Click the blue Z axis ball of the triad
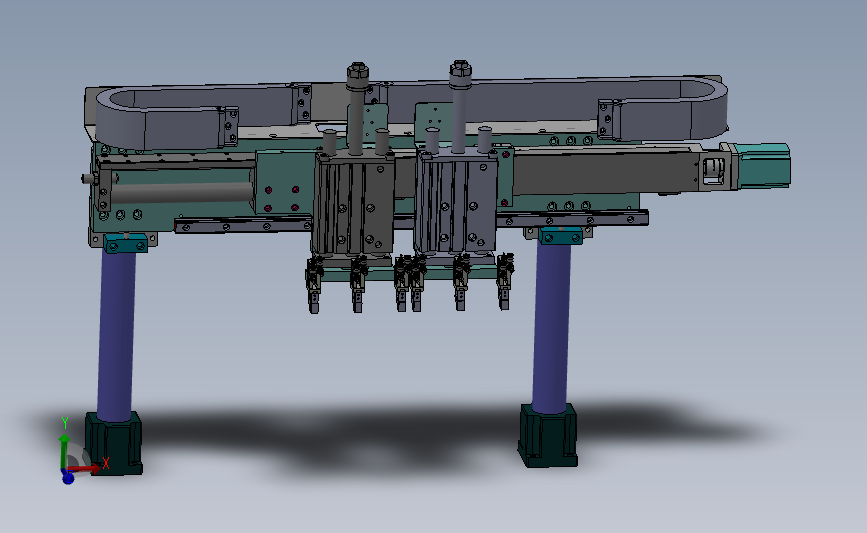 [x=68, y=478]
